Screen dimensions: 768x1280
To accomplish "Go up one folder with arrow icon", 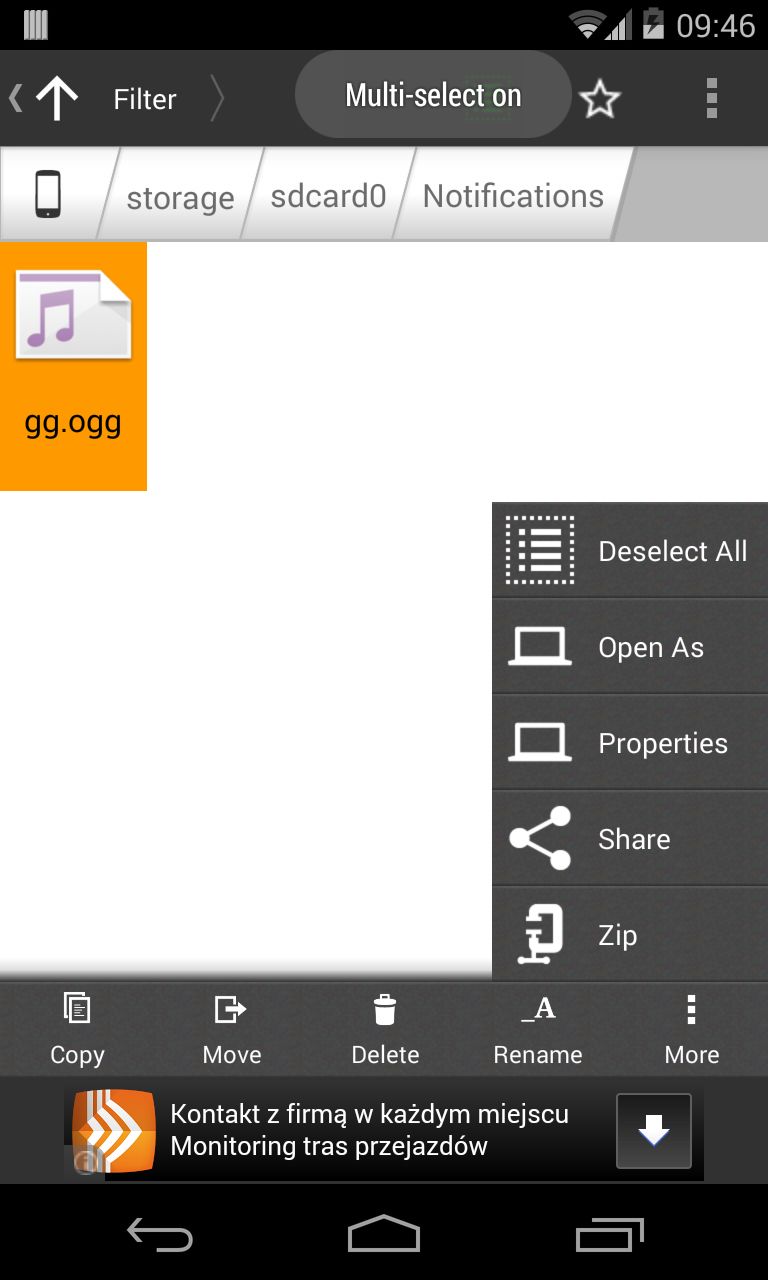I will [57, 98].
